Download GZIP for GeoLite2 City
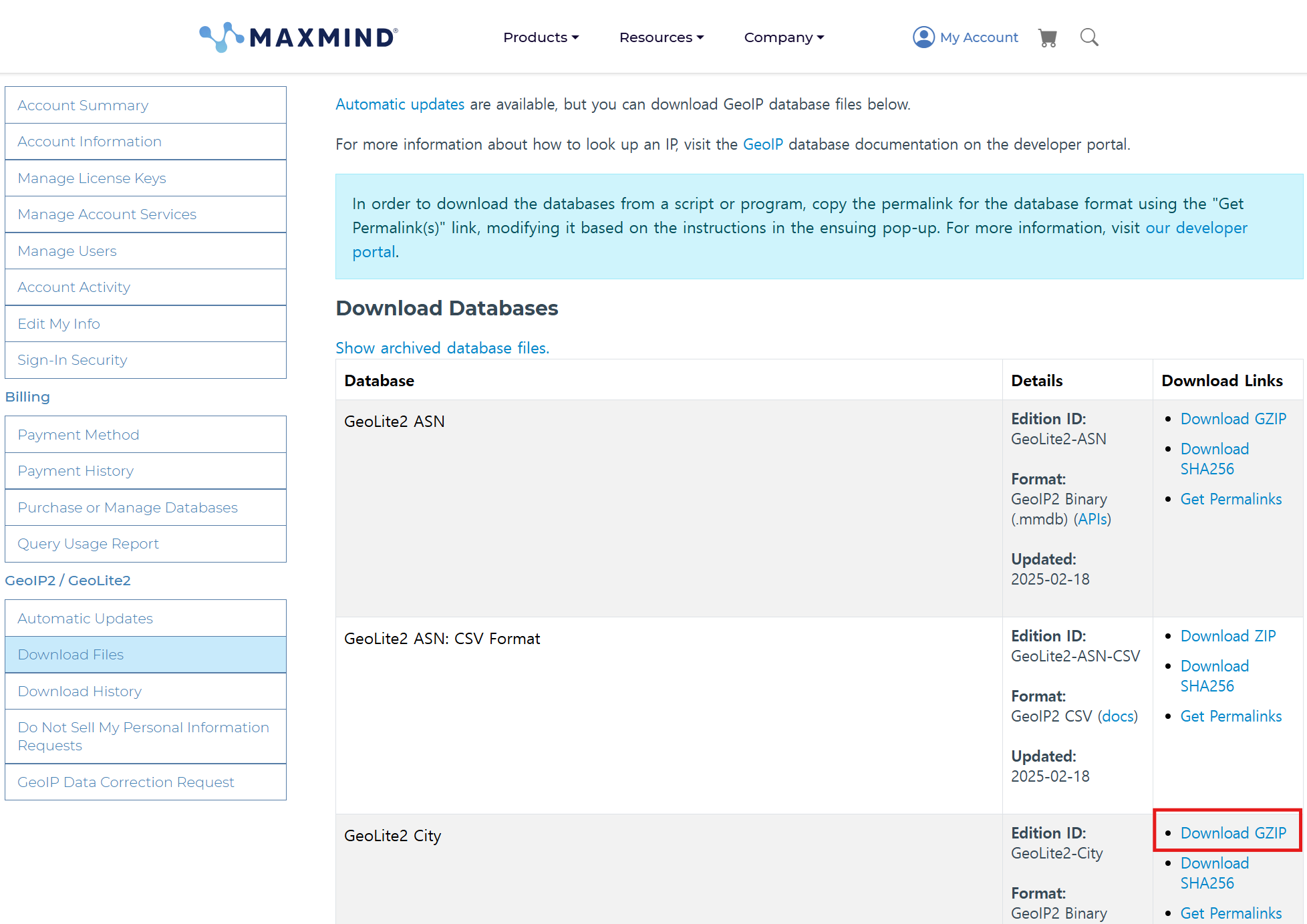 pos(1233,833)
